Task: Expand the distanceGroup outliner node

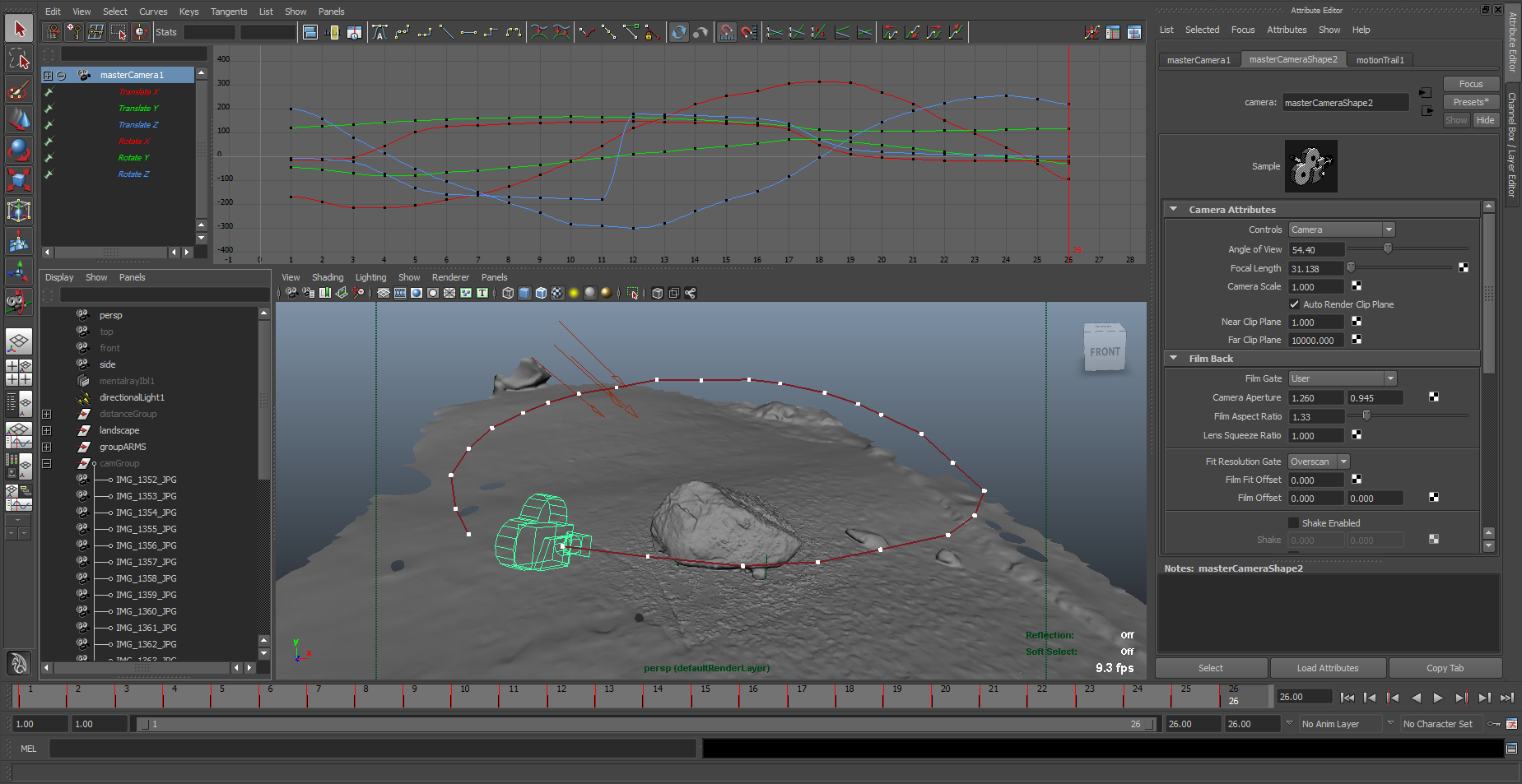Action: [x=47, y=414]
